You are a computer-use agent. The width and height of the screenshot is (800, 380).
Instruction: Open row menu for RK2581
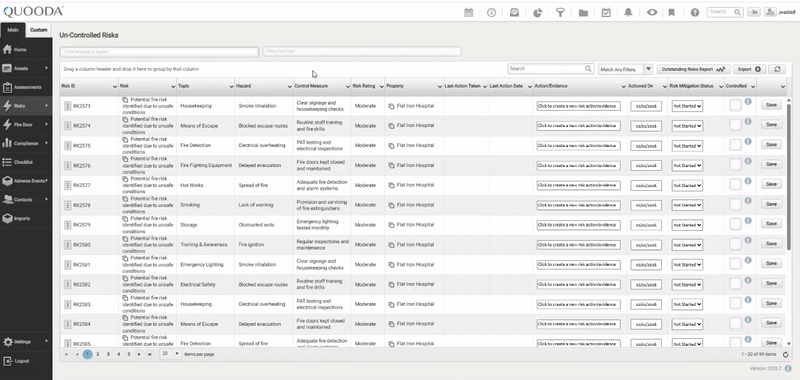click(67, 265)
